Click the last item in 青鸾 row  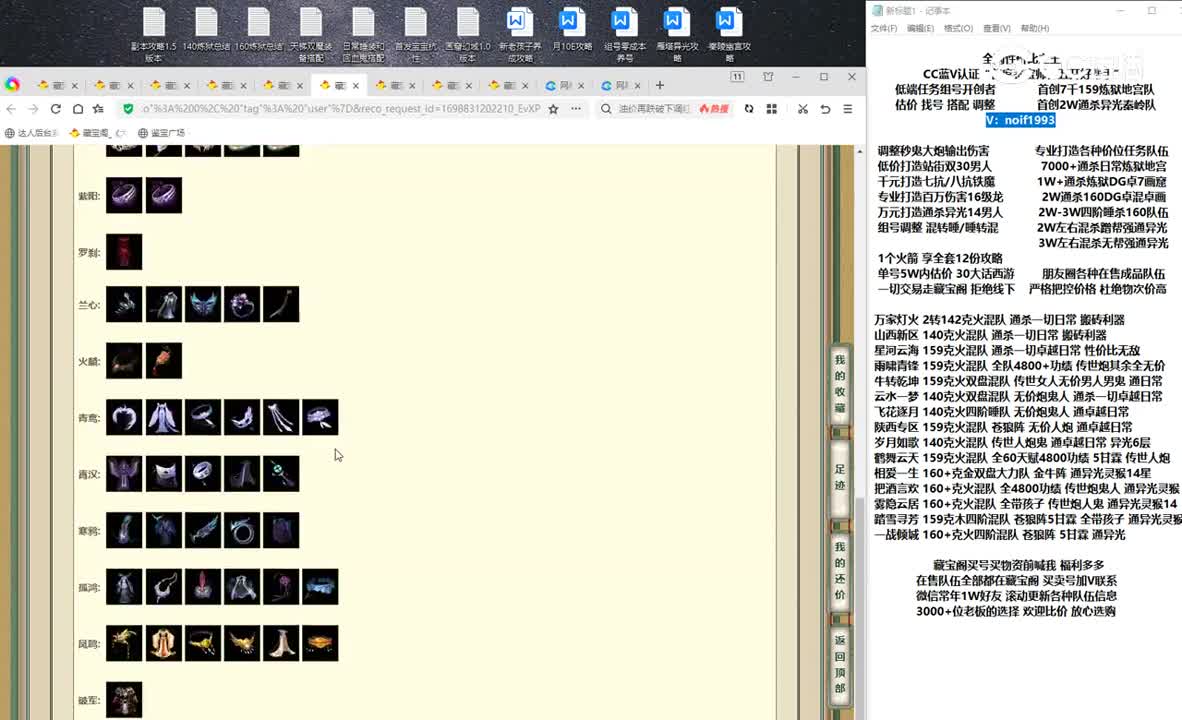[x=320, y=418]
